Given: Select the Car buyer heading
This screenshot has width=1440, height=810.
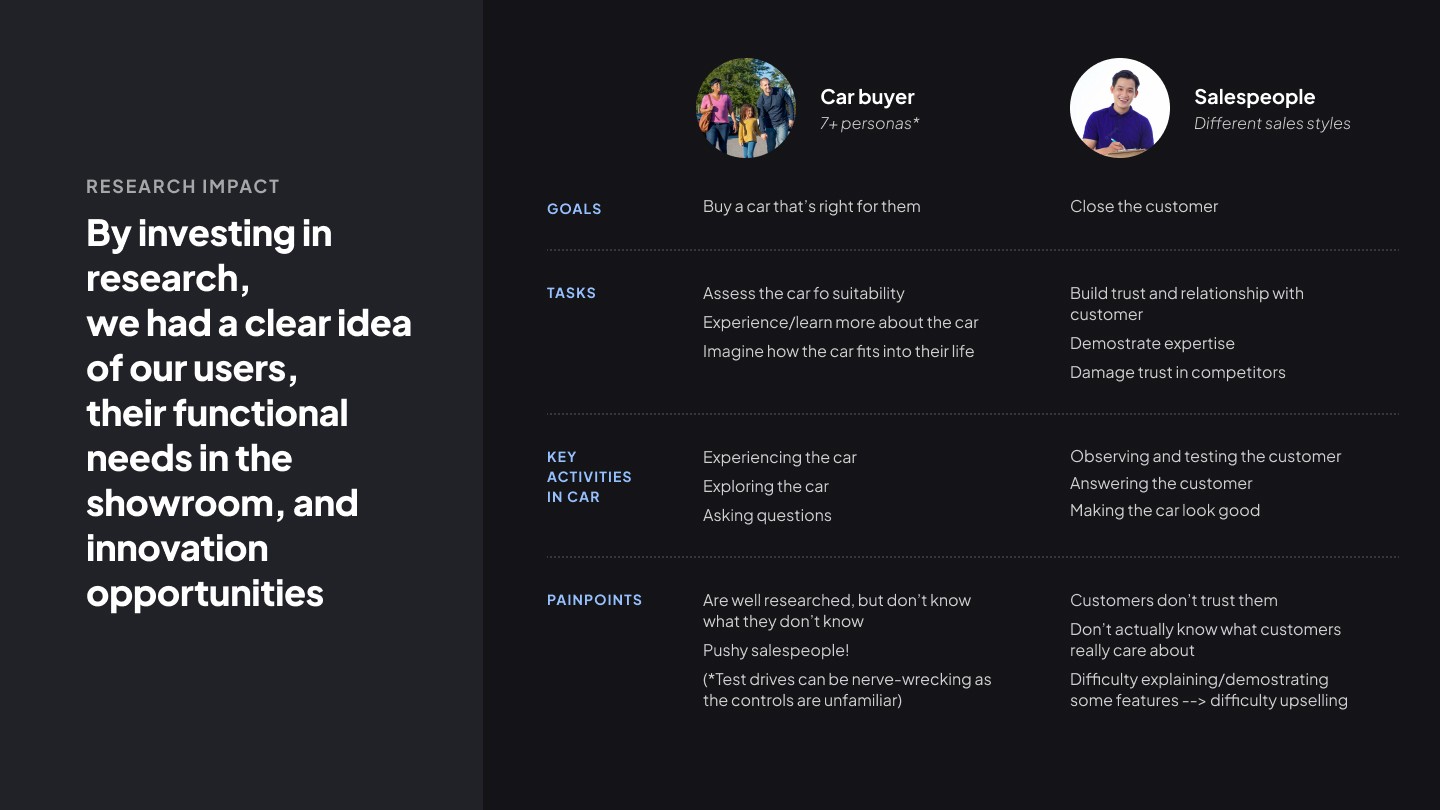Looking at the screenshot, I should pyautogui.click(x=867, y=97).
